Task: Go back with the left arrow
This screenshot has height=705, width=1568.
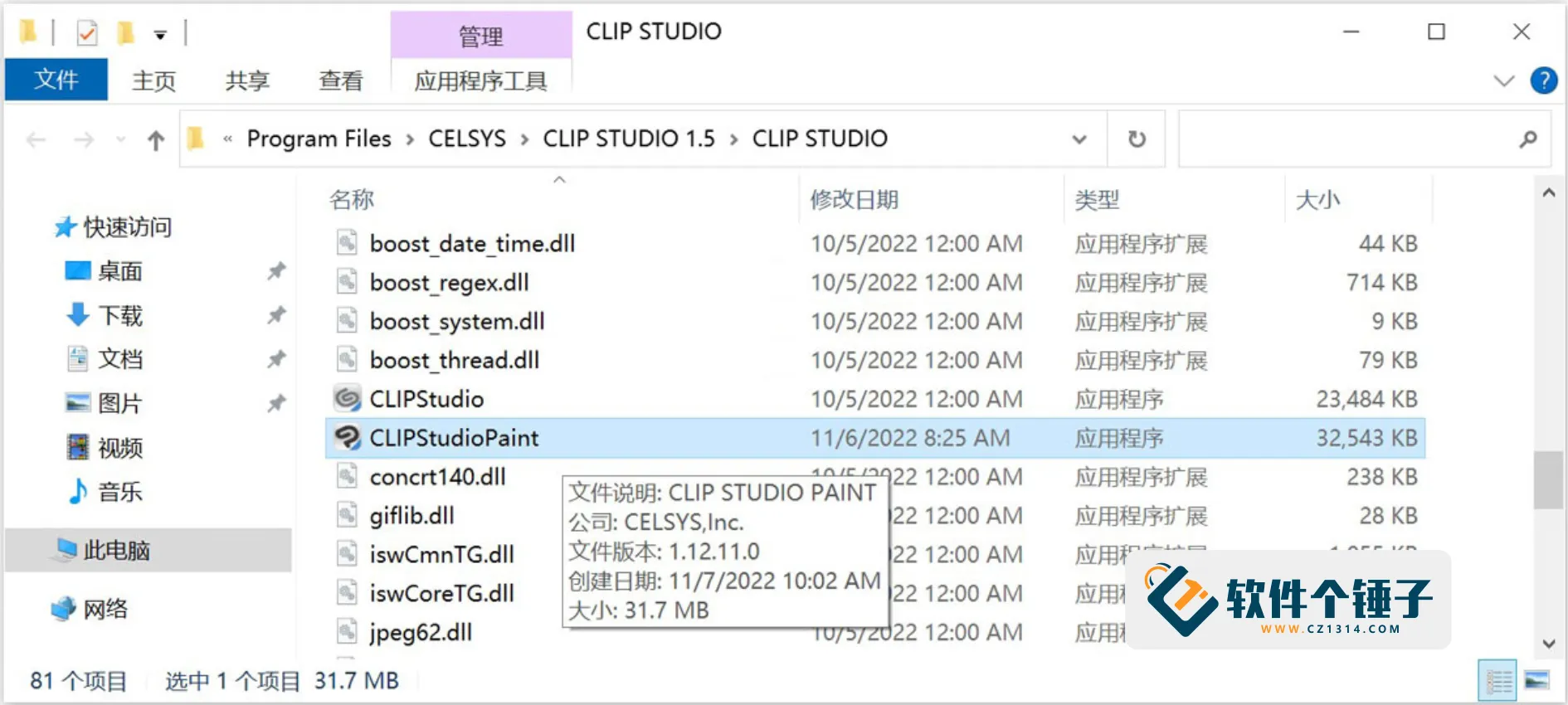Action: point(36,140)
